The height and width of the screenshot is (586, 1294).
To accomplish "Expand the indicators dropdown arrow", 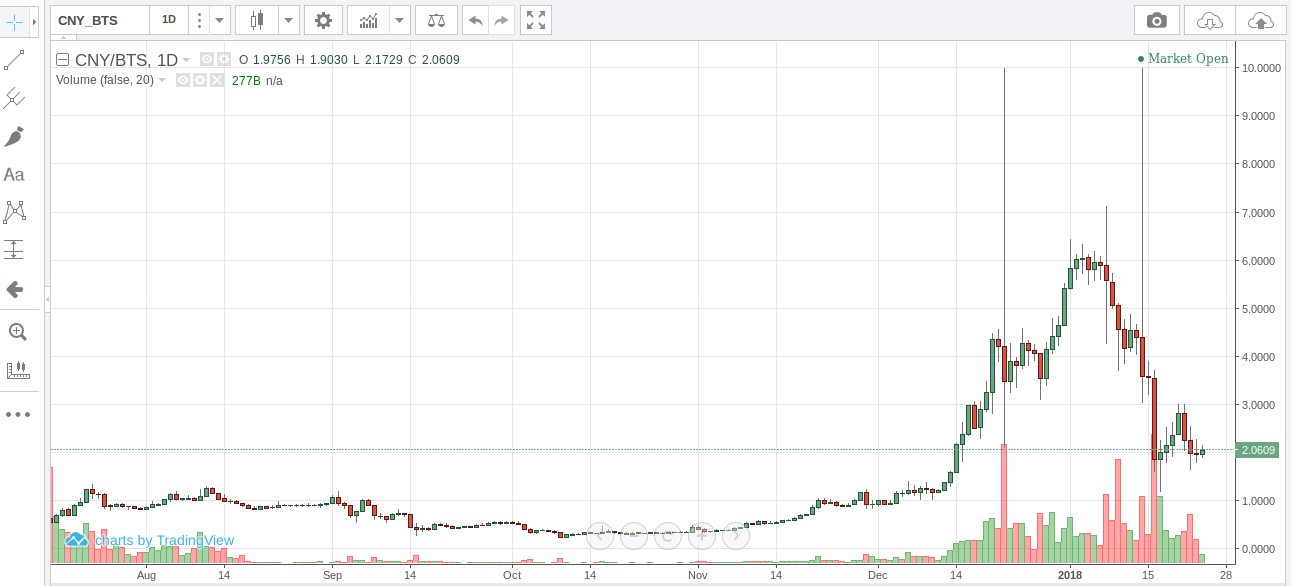I will tap(400, 20).
